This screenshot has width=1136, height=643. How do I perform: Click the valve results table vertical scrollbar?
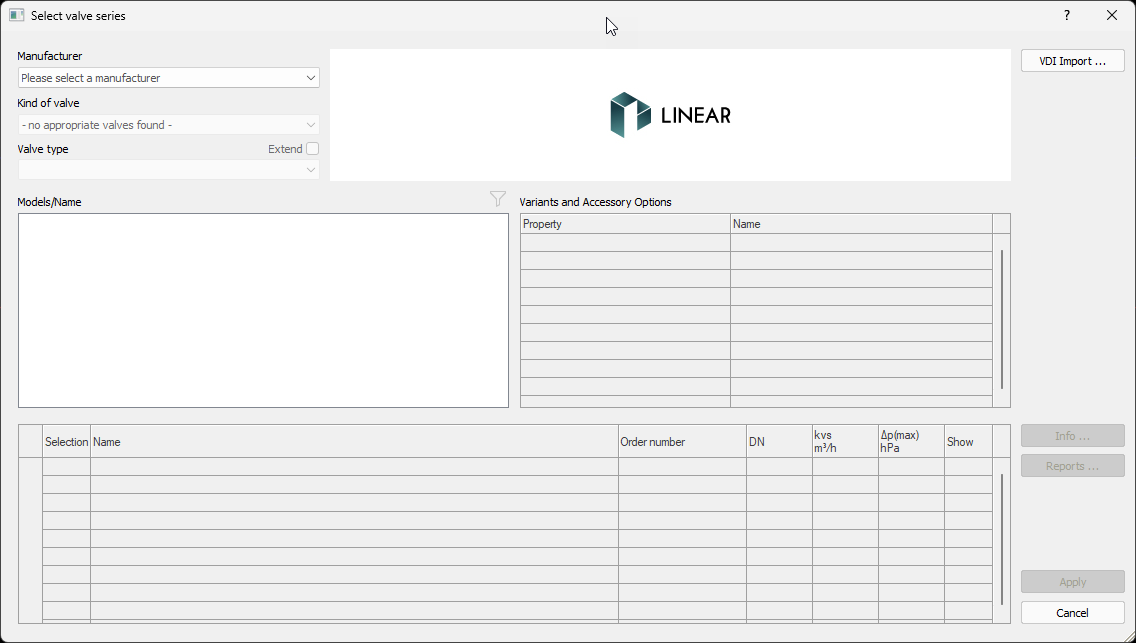(1002, 539)
